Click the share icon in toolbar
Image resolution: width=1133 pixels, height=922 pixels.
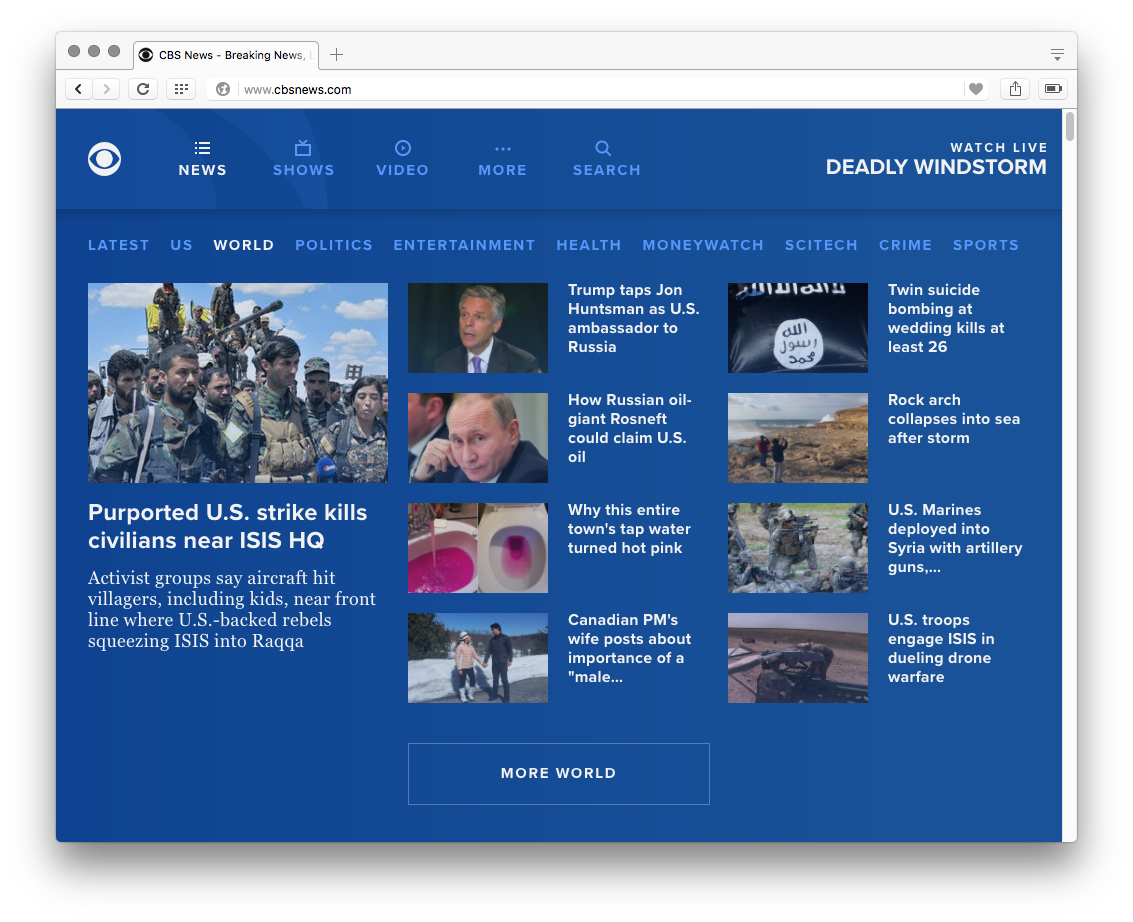(x=1015, y=89)
